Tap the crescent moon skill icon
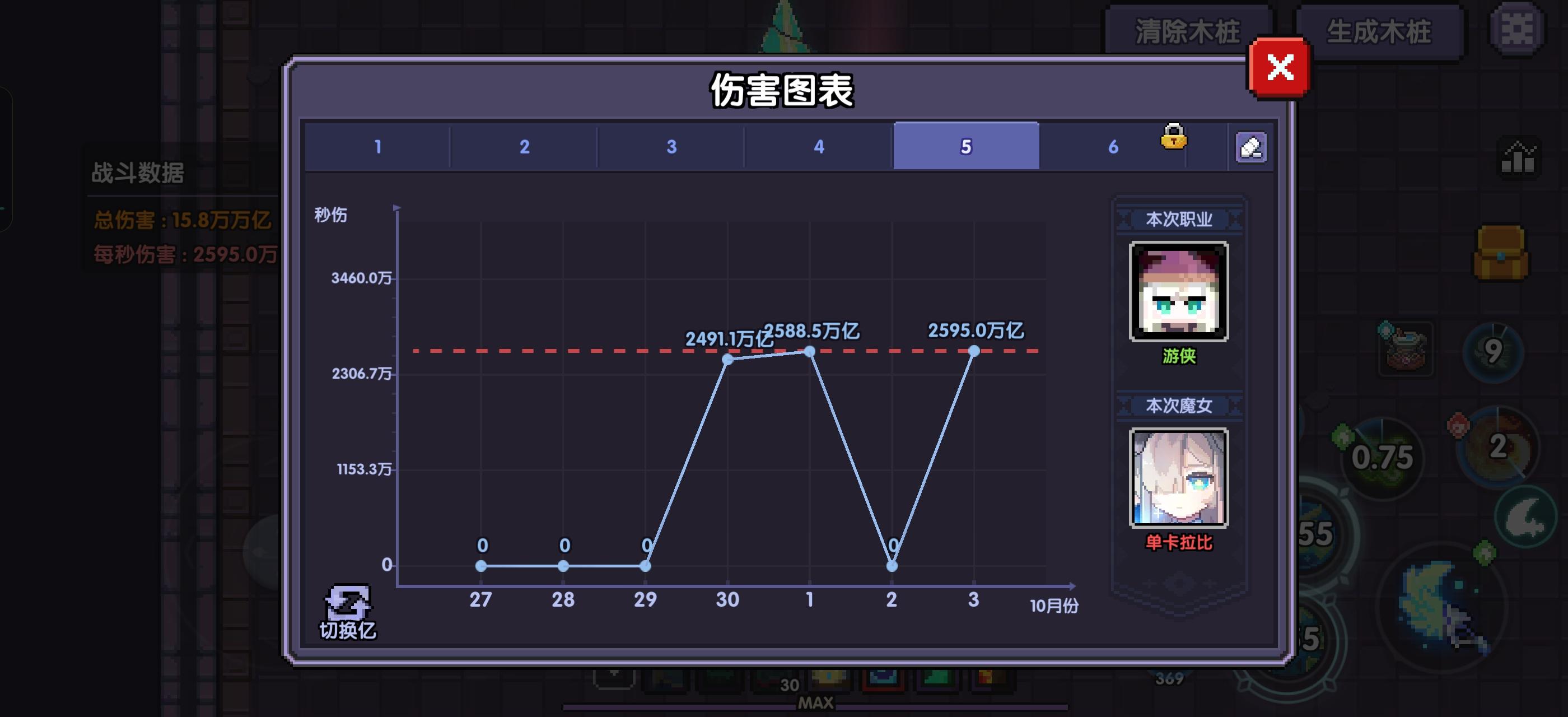This screenshot has width=1568, height=717. (1525, 518)
